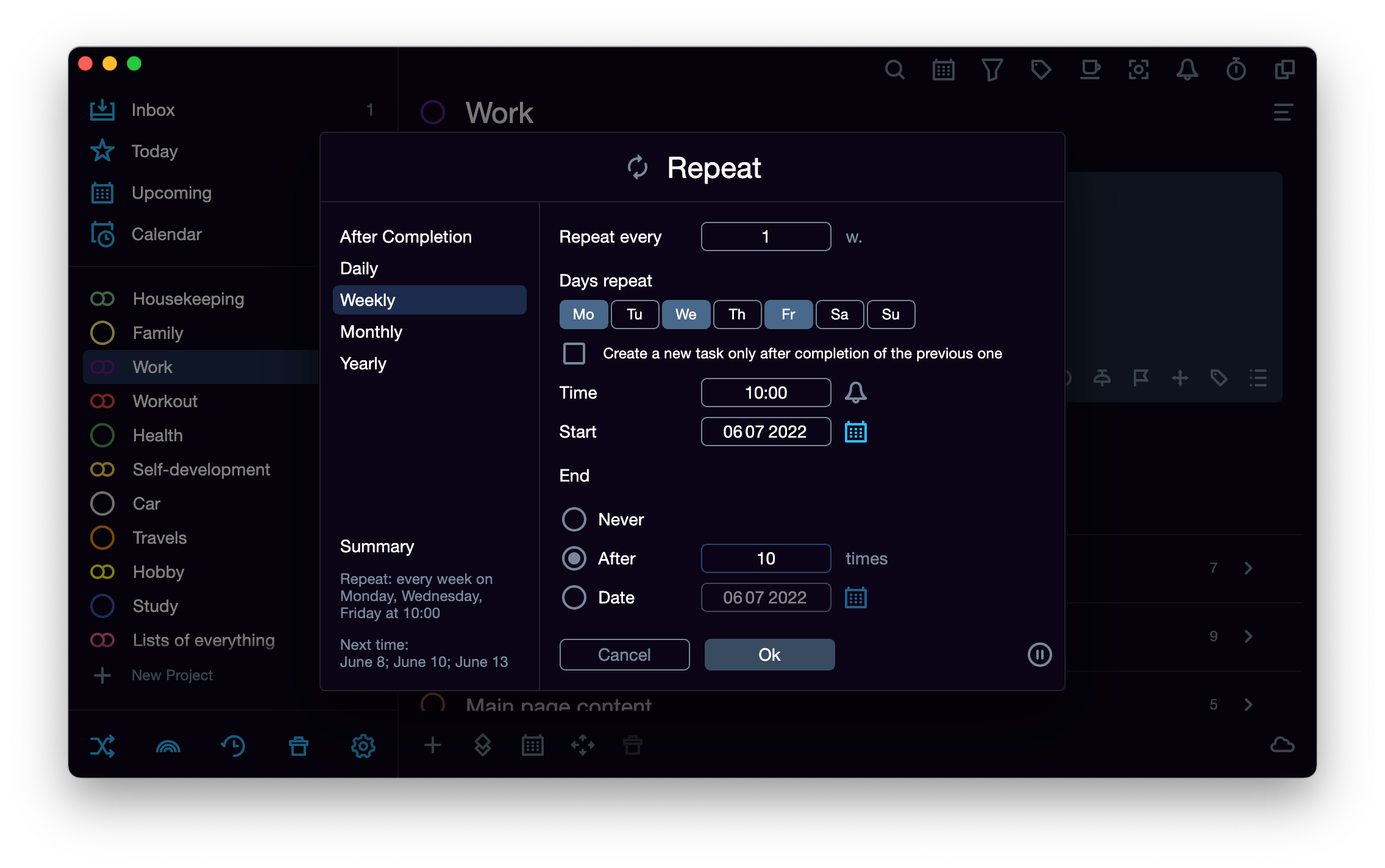Click the Time field showing 10:00
1385x868 pixels.
(x=766, y=393)
